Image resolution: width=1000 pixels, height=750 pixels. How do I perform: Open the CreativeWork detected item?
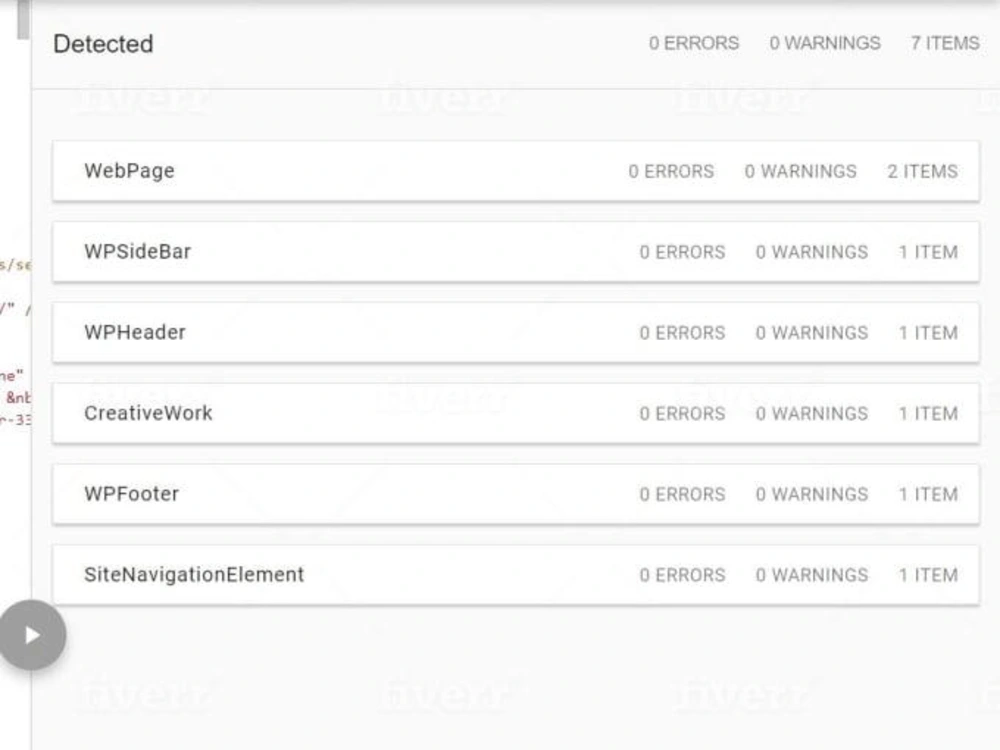pos(515,413)
